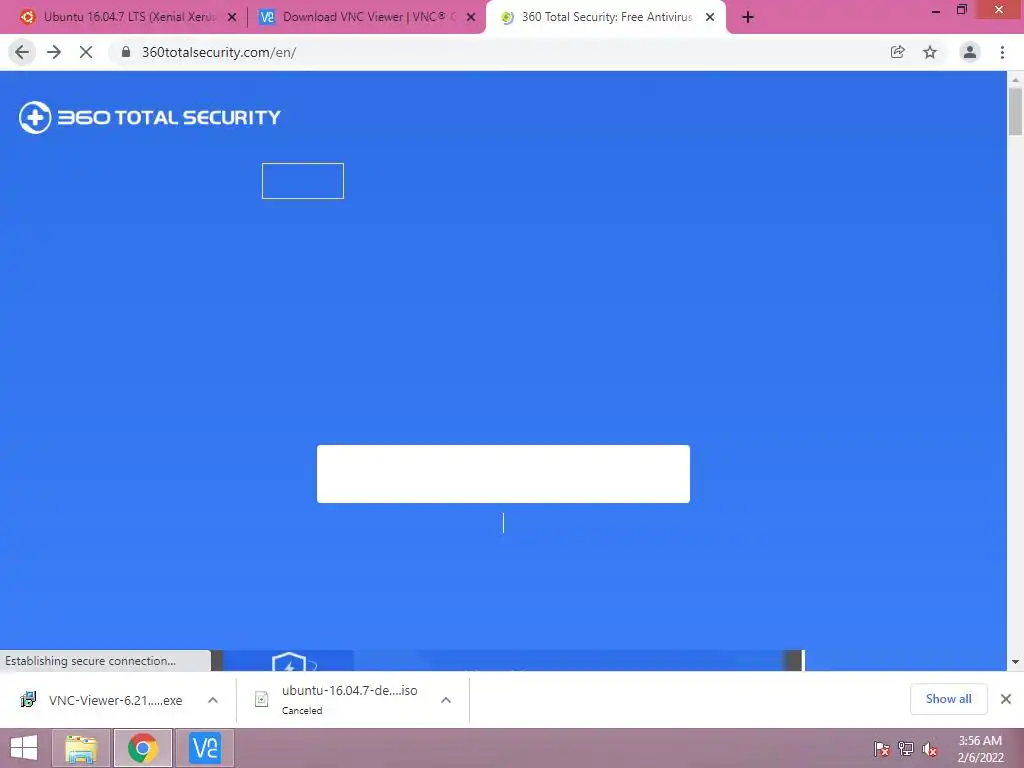Click the page scrollbar thumb

click(x=1015, y=112)
